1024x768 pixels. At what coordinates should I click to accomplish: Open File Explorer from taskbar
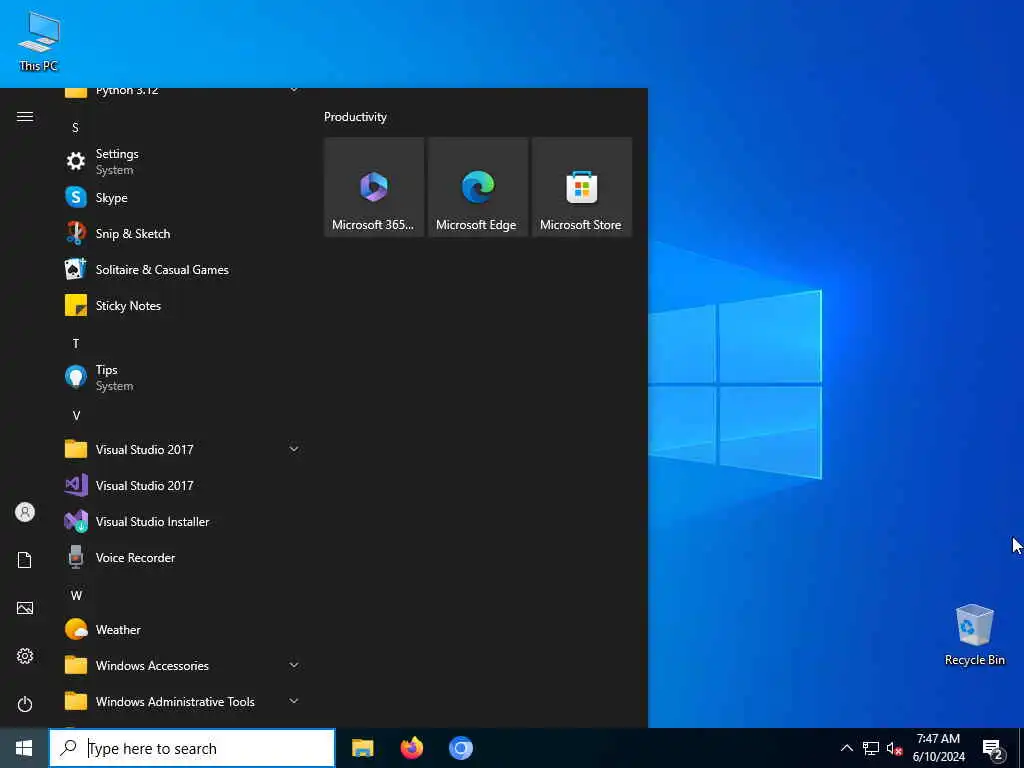(362, 748)
